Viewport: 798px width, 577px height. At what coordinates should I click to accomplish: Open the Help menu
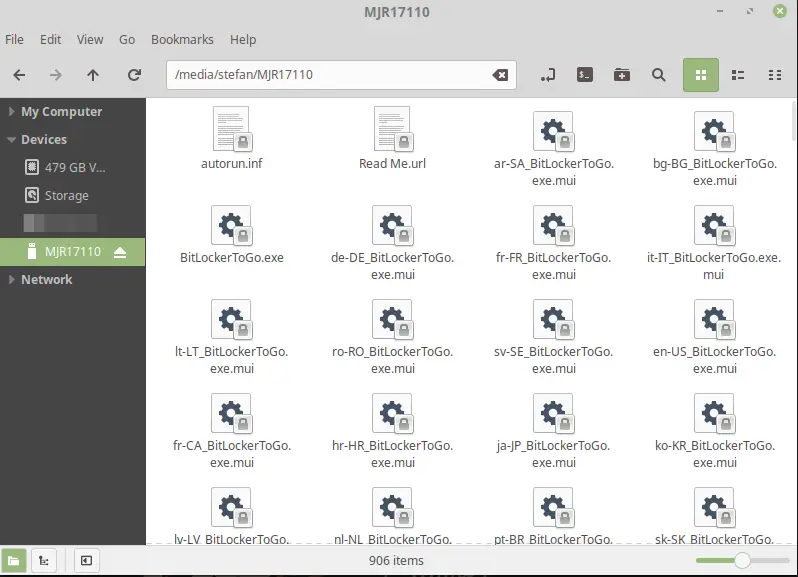(x=243, y=40)
